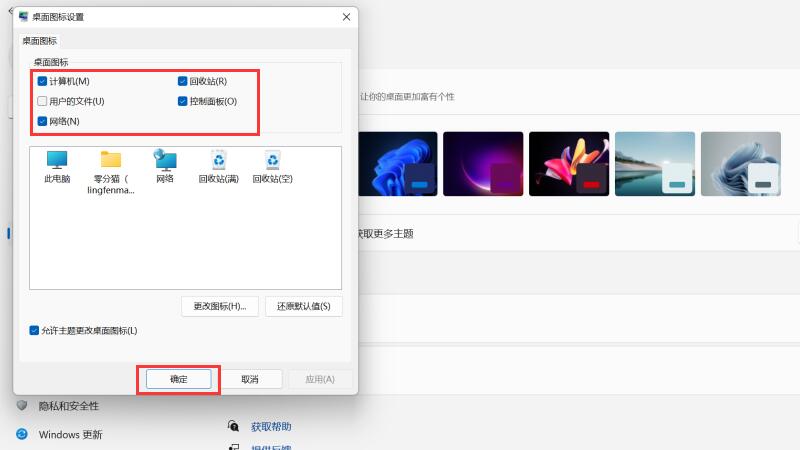Click the 应用(A) button
This screenshot has width=800, height=450.
(x=320, y=379)
